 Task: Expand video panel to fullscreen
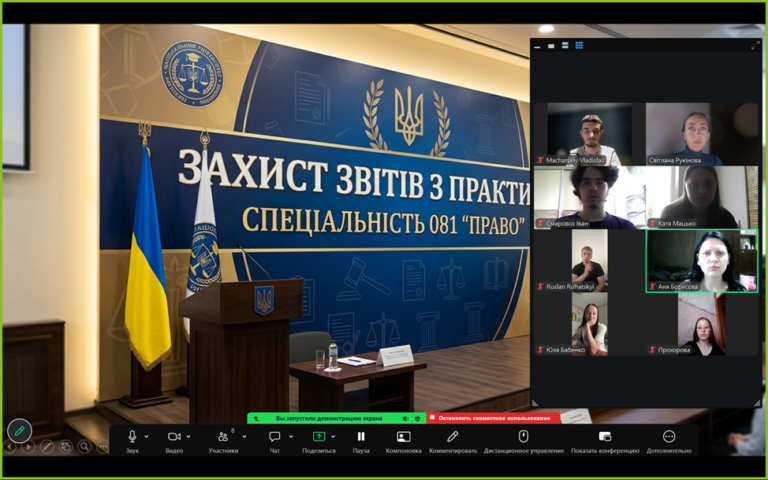coord(755,46)
